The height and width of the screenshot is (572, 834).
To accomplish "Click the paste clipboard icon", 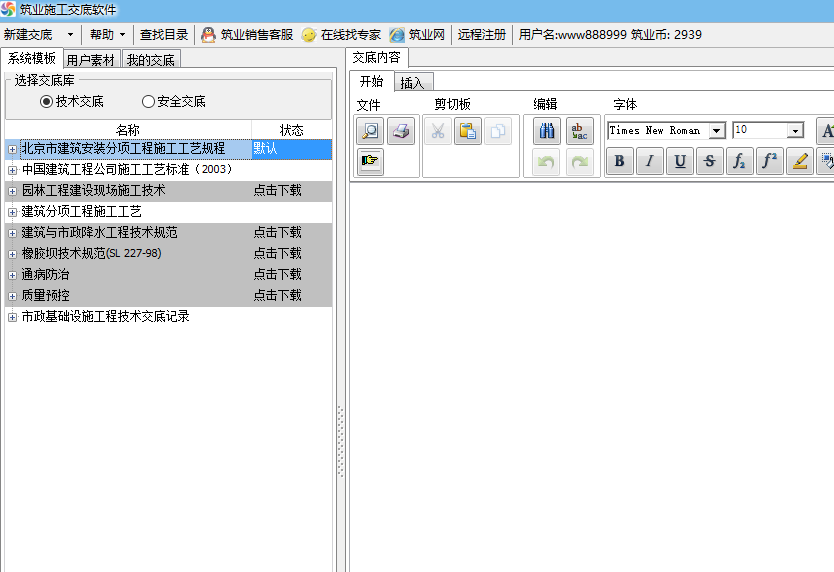I will (467, 131).
